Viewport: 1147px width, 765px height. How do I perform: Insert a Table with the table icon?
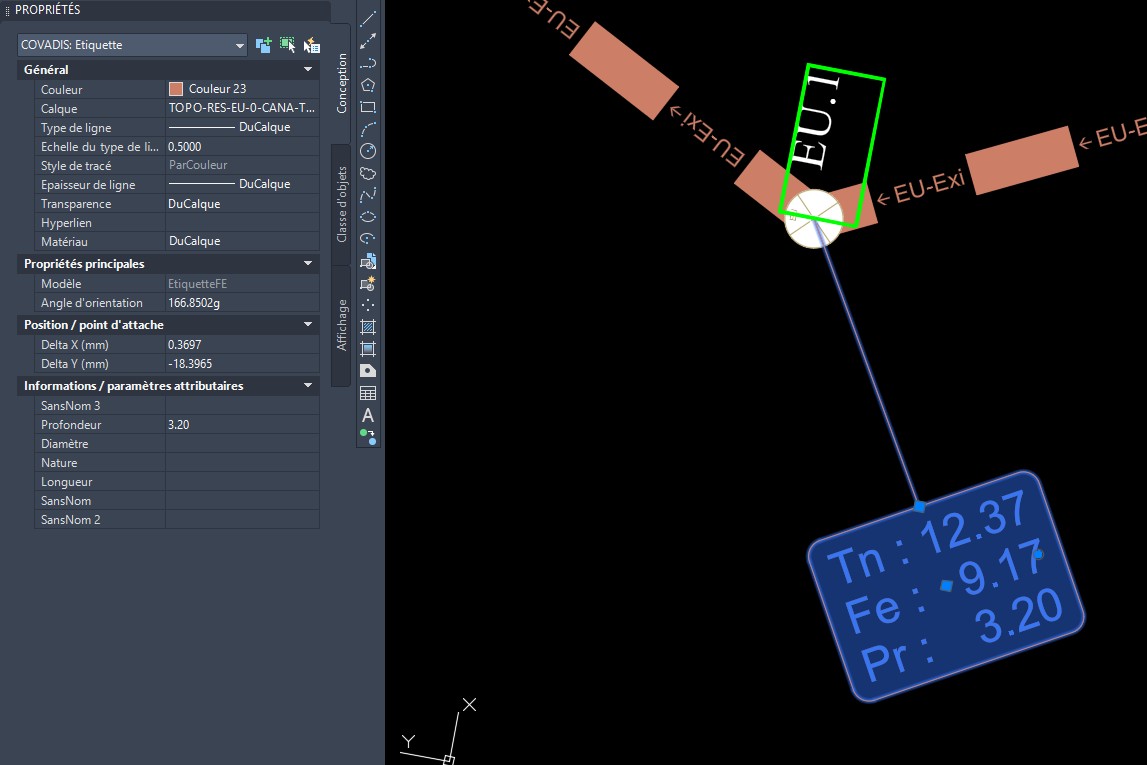click(368, 393)
